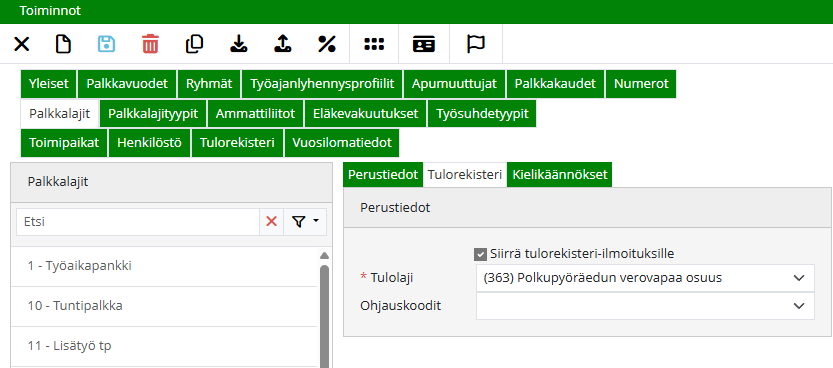Image resolution: width=833 pixels, height=368 pixels.
Task: Expand the Ohjauskoodit dropdown
Action: pyautogui.click(x=799, y=306)
